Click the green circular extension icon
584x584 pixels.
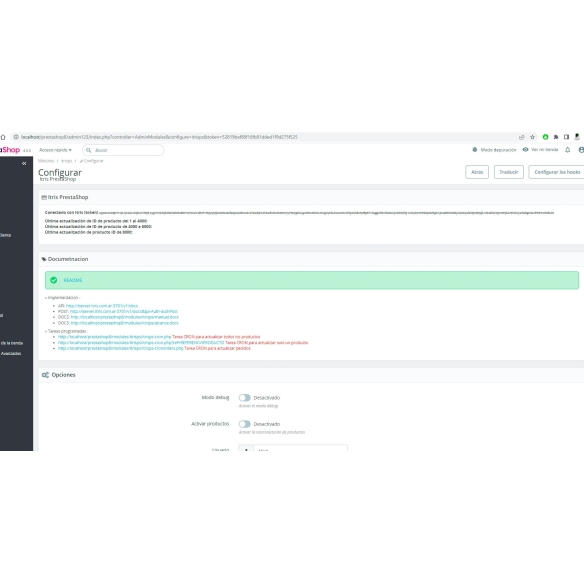[545, 137]
